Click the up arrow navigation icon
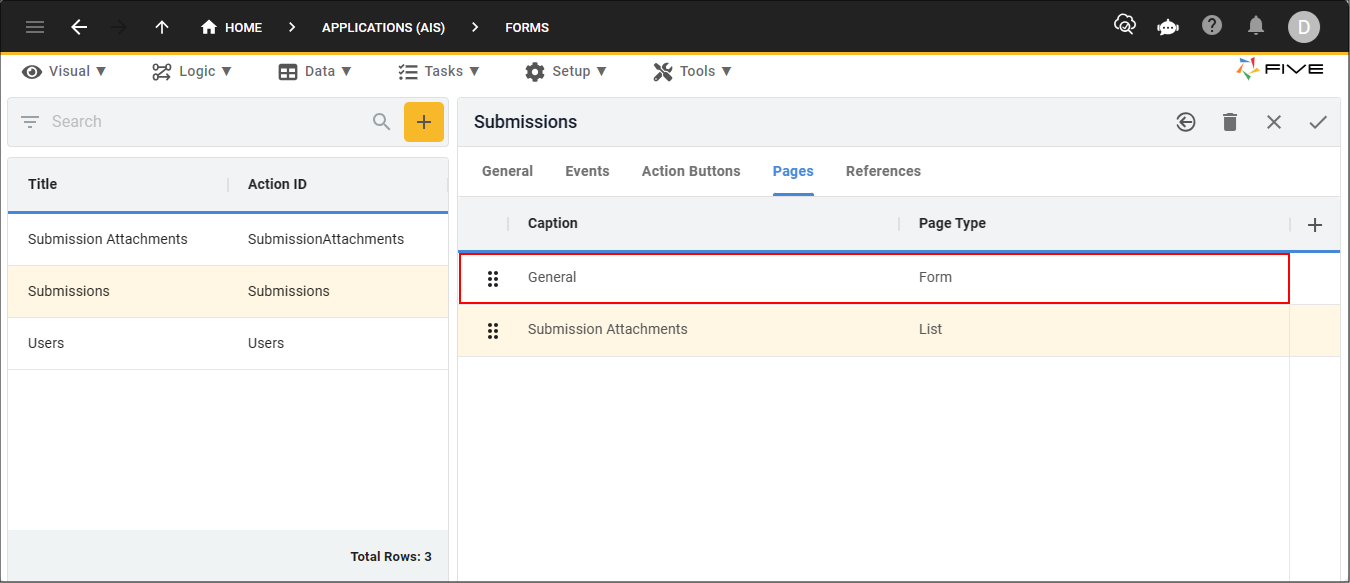 point(162,27)
